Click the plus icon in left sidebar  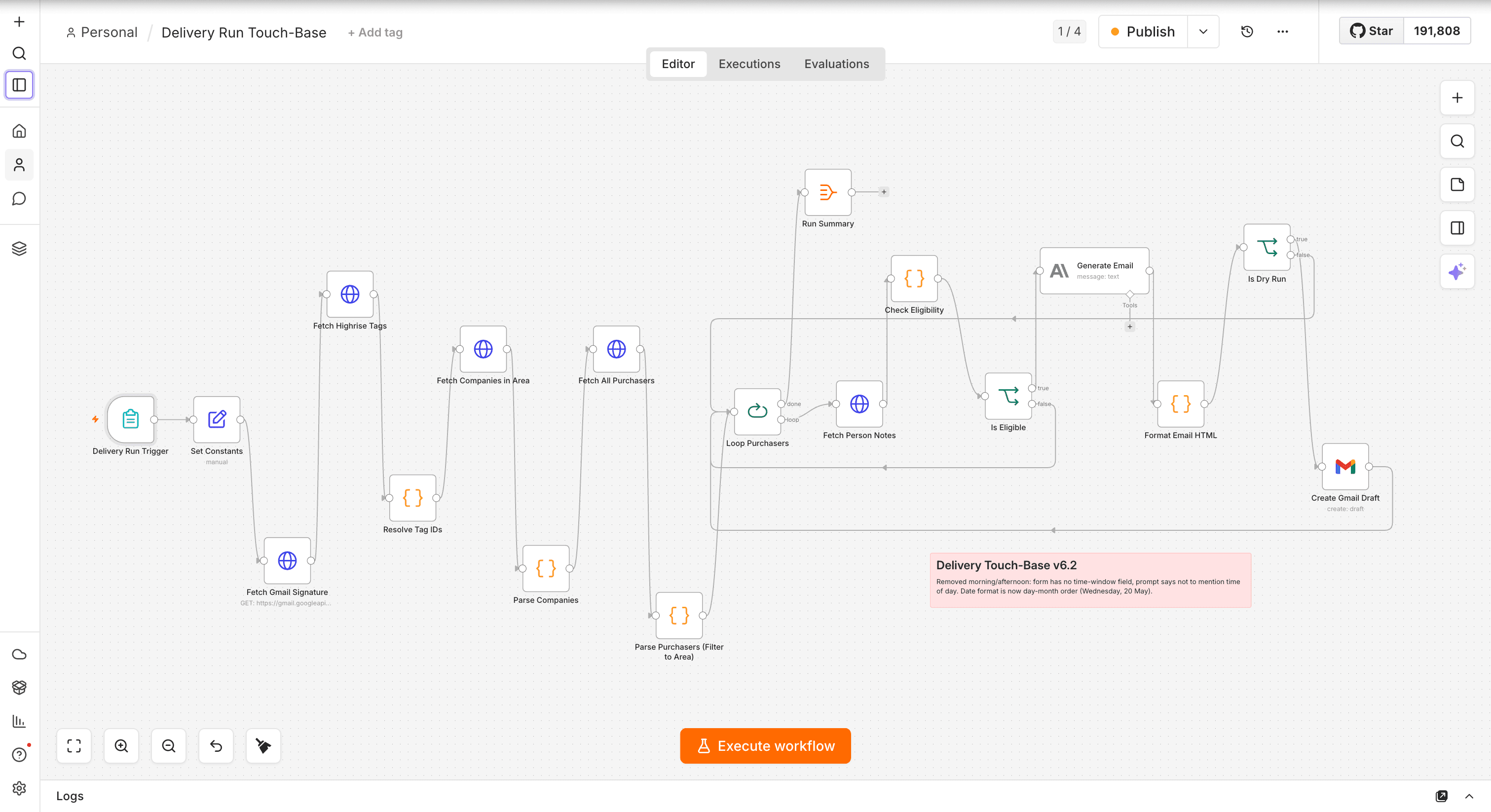pos(19,22)
